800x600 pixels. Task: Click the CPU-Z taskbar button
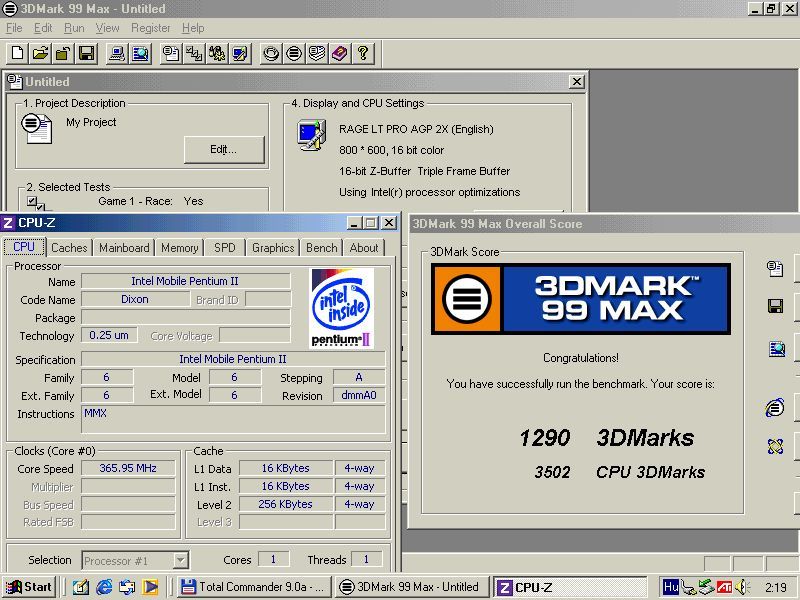coord(569,587)
